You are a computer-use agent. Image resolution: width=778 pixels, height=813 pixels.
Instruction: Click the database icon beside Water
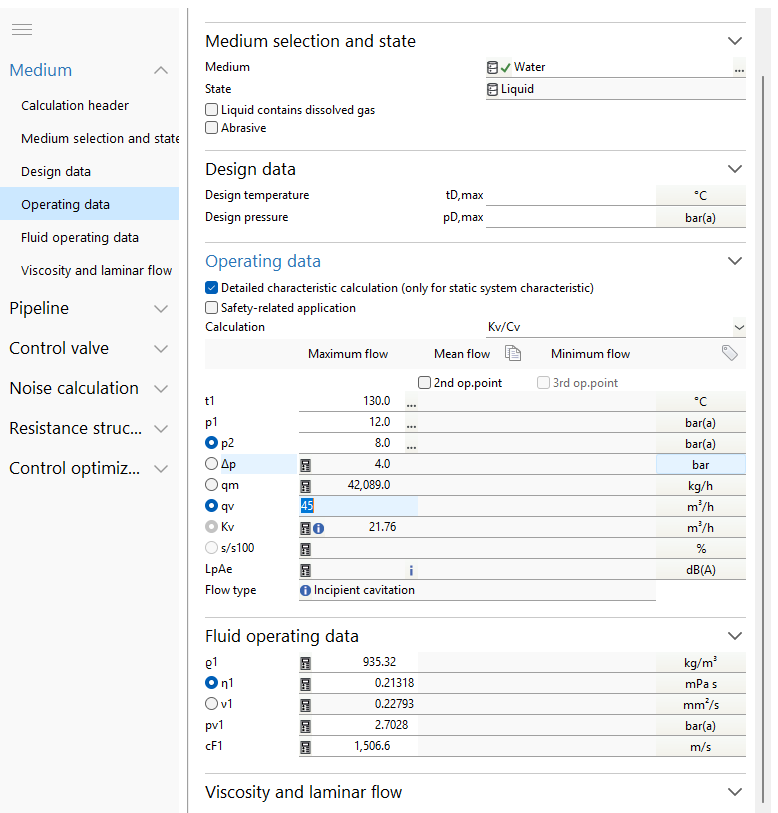pyautogui.click(x=492, y=67)
